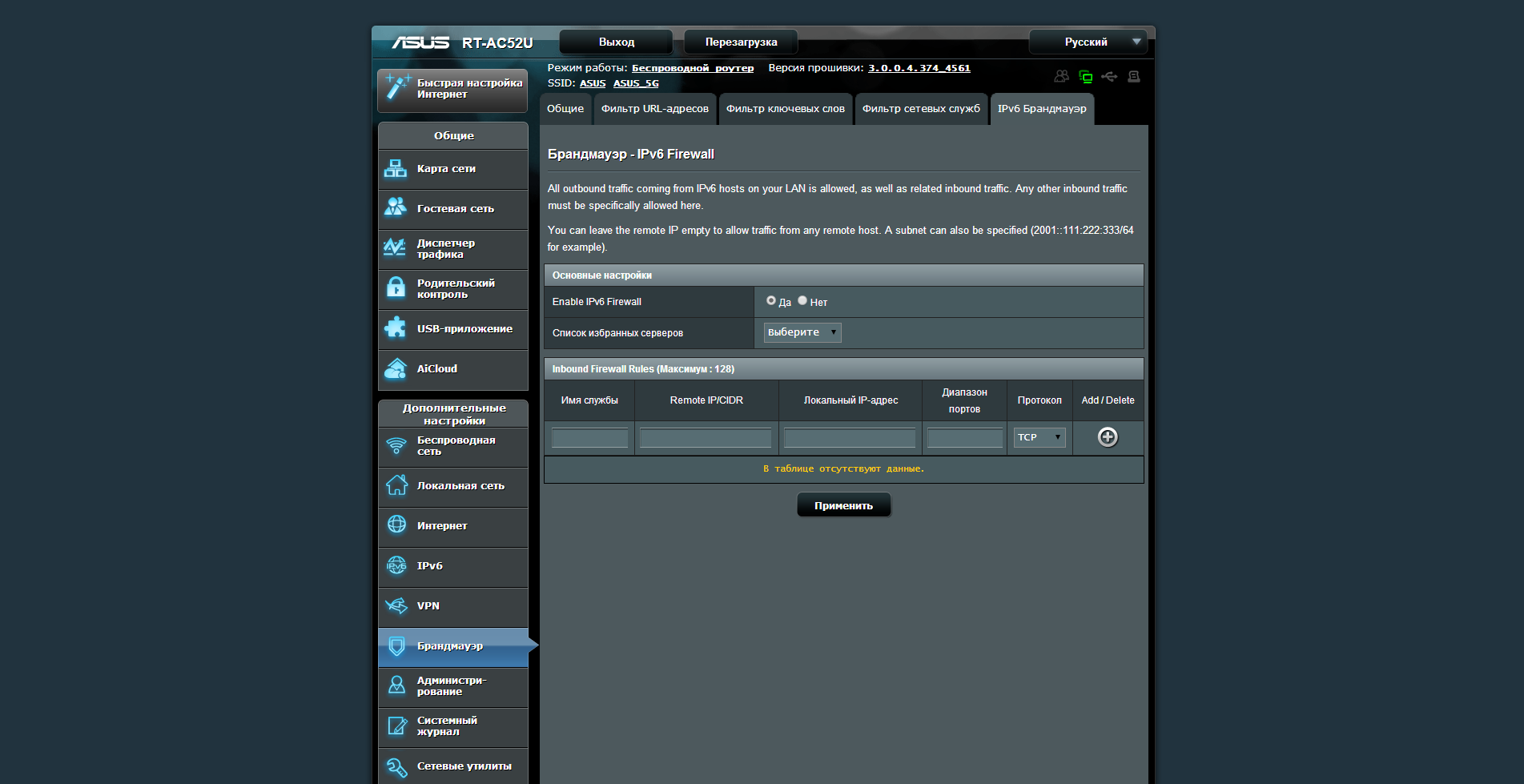The width and height of the screenshot is (1524, 784).
Task: Click the Общие sidebar section header
Action: click(453, 135)
